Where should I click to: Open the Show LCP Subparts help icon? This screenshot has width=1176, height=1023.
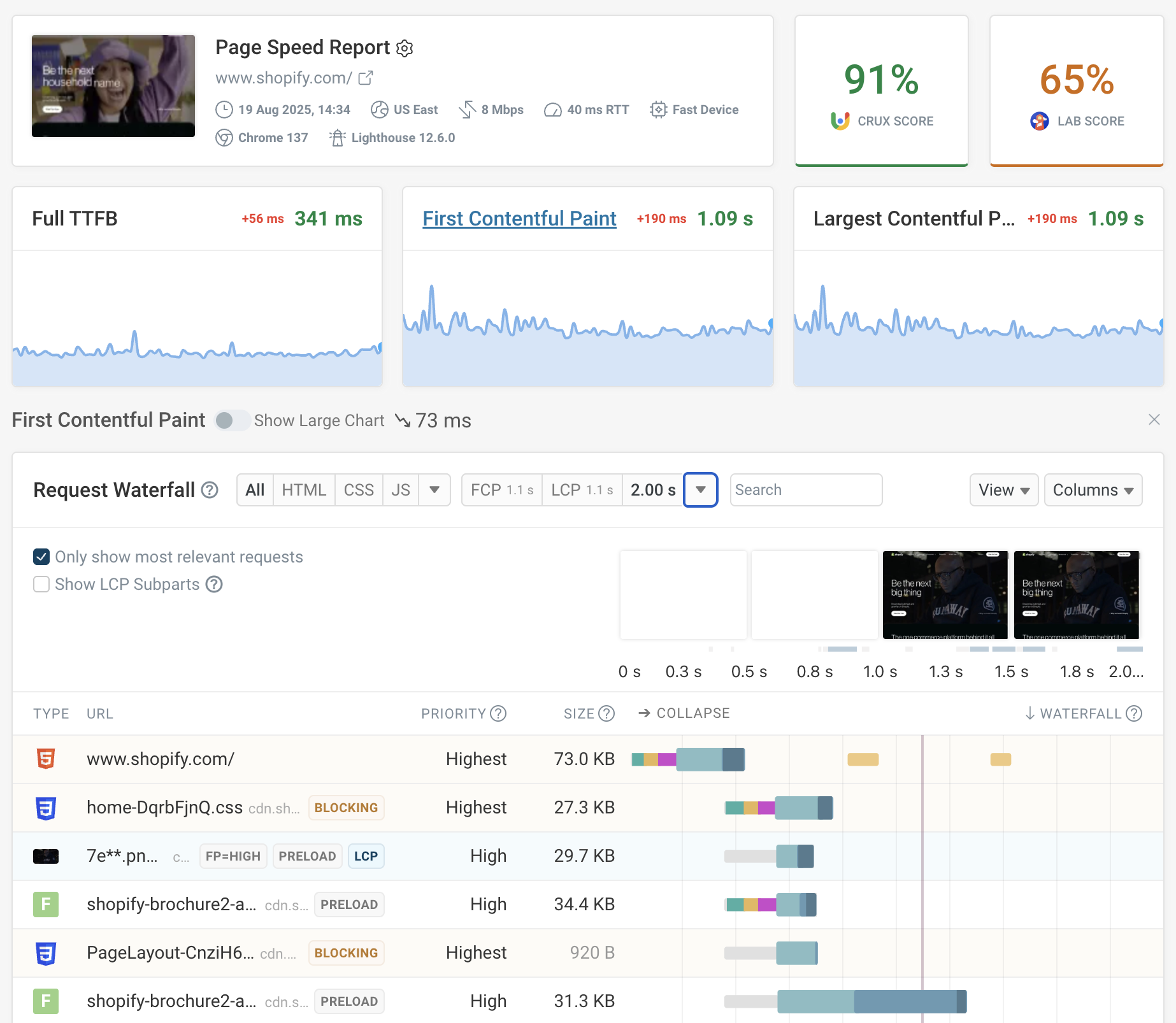click(x=214, y=584)
